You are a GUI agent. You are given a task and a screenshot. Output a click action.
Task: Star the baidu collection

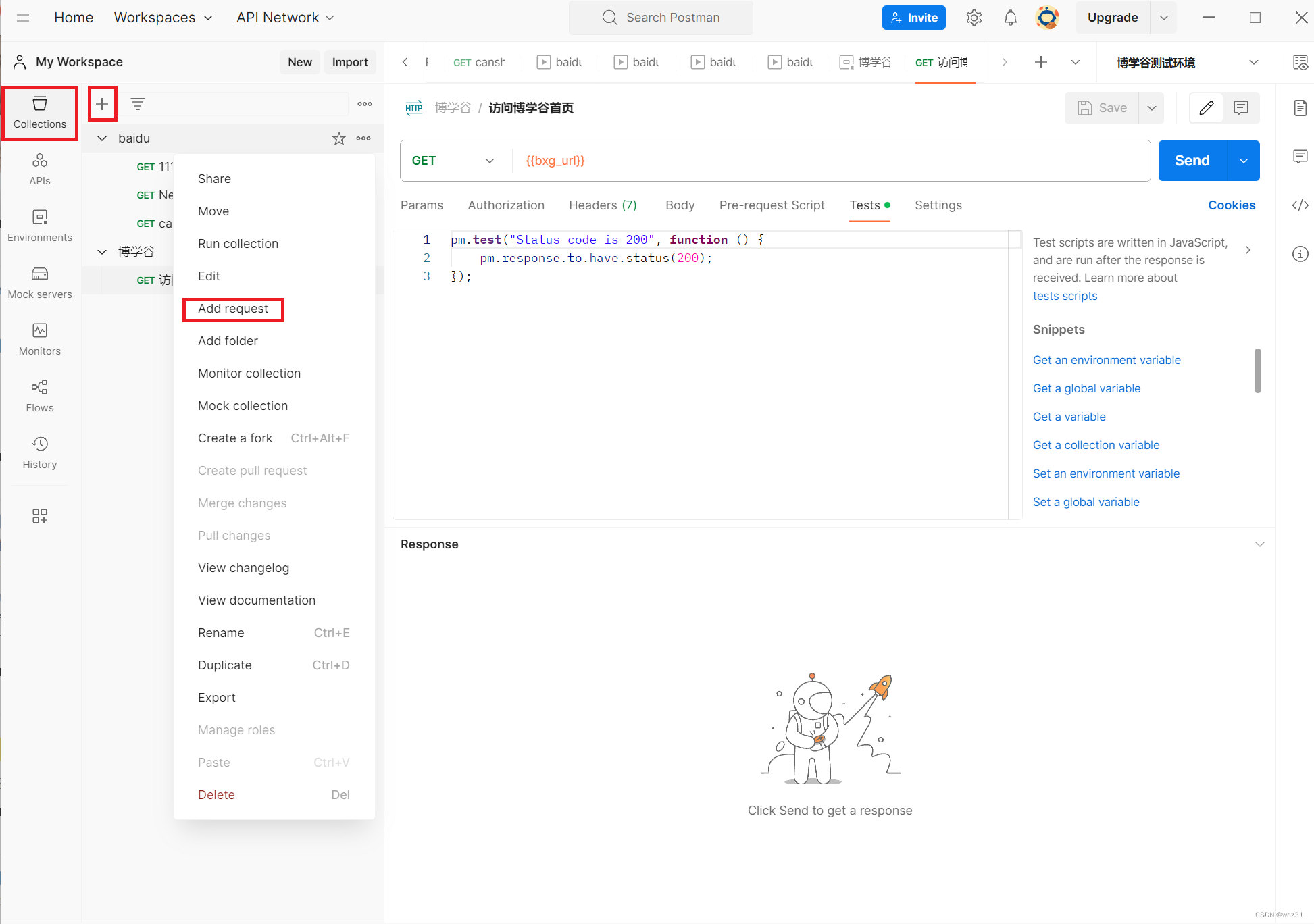click(x=339, y=138)
